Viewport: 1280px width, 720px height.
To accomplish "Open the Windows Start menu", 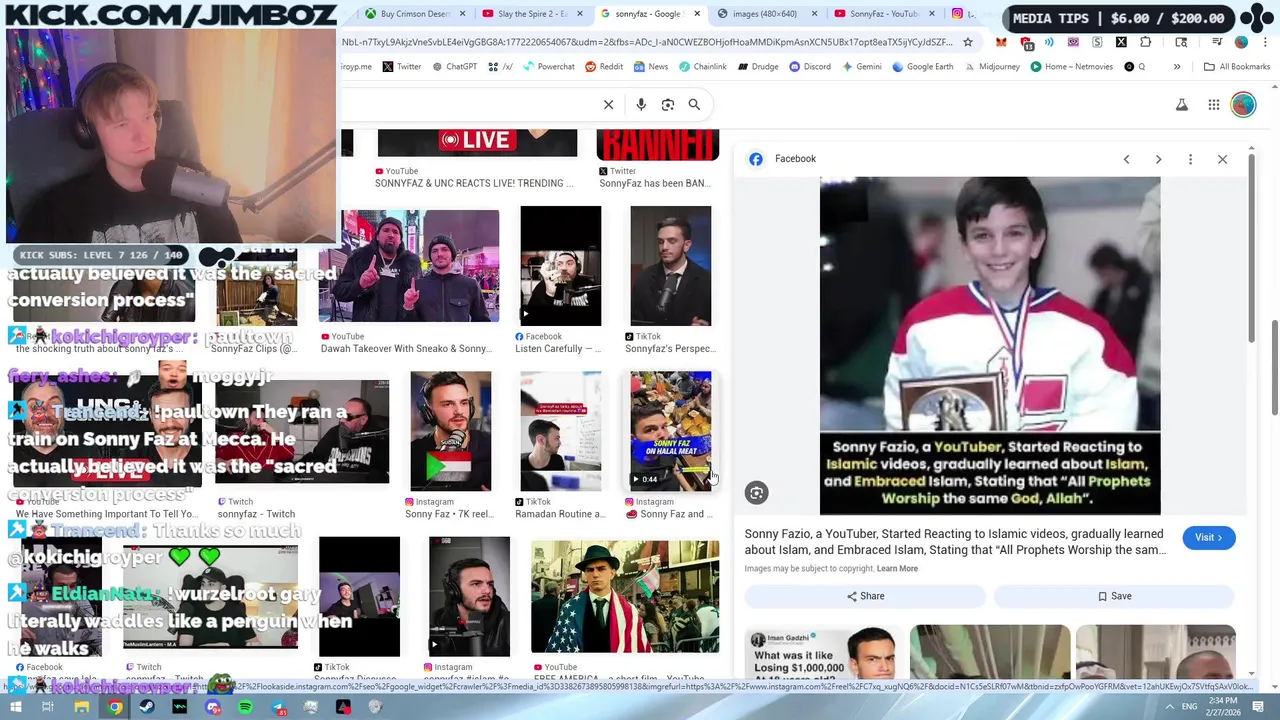I will pyautogui.click(x=14, y=707).
